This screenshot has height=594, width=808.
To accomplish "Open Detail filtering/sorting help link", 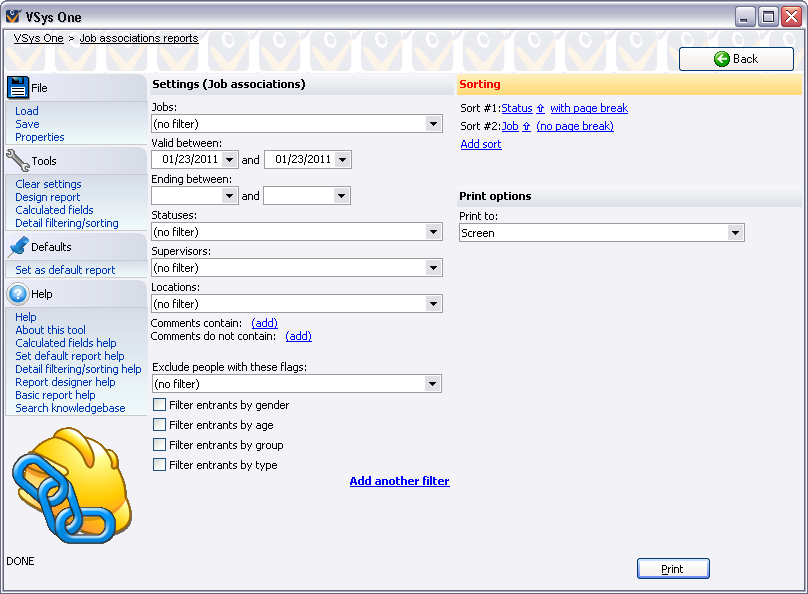I will [78, 369].
